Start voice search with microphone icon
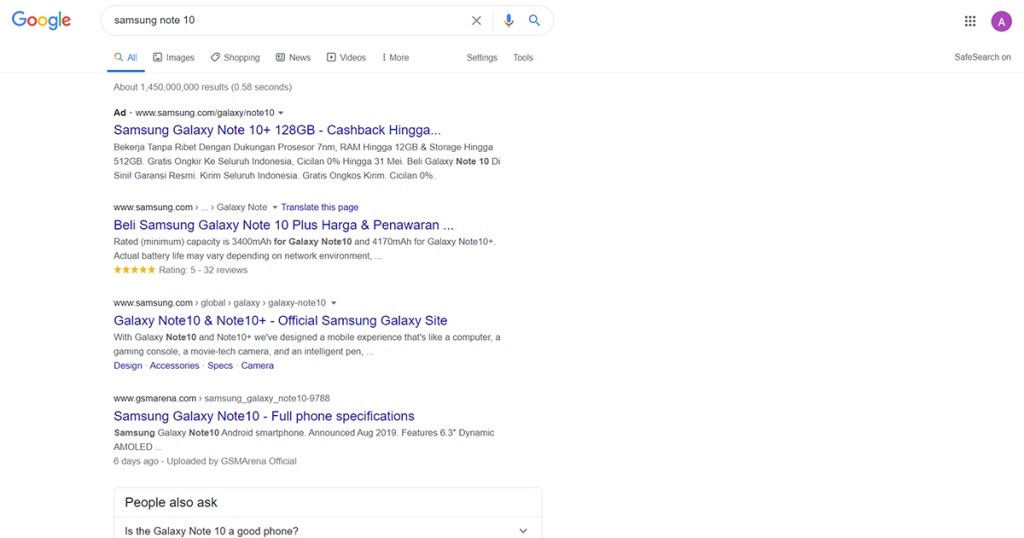The image size is (1024, 538). point(509,21)
